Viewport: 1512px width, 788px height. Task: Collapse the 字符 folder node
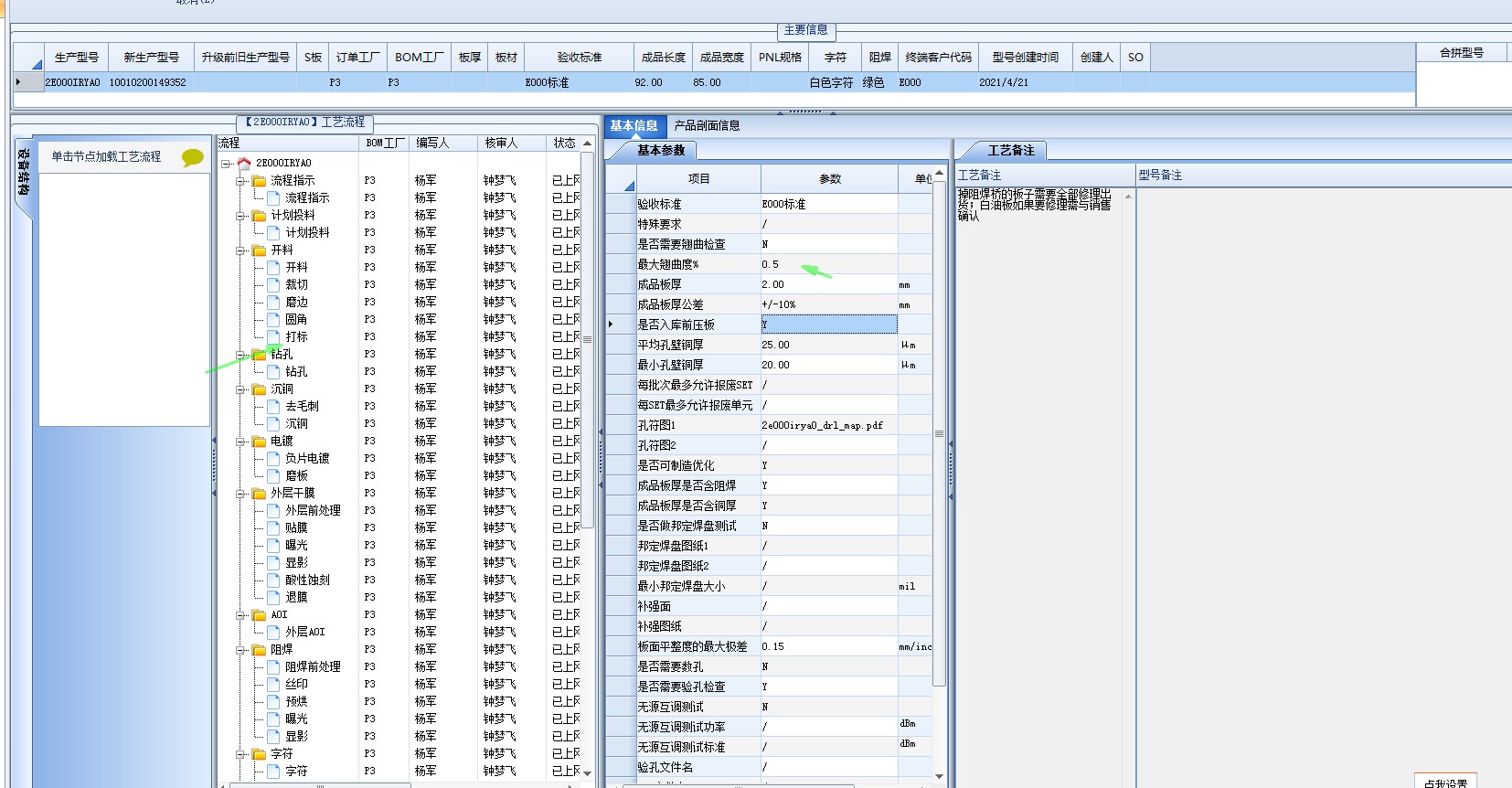[x=240, y=754]
